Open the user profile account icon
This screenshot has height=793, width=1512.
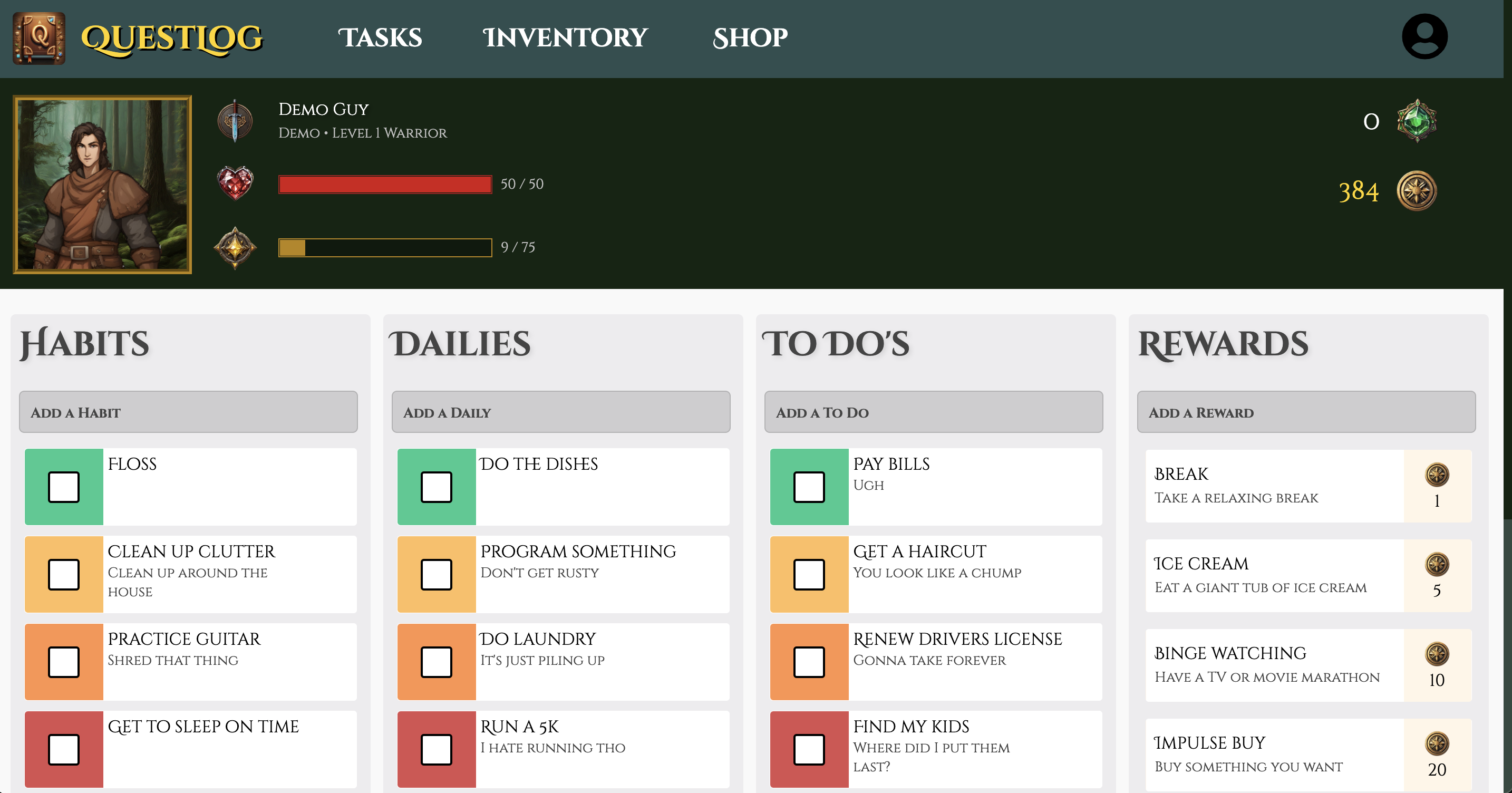[x=1424, y=36]
